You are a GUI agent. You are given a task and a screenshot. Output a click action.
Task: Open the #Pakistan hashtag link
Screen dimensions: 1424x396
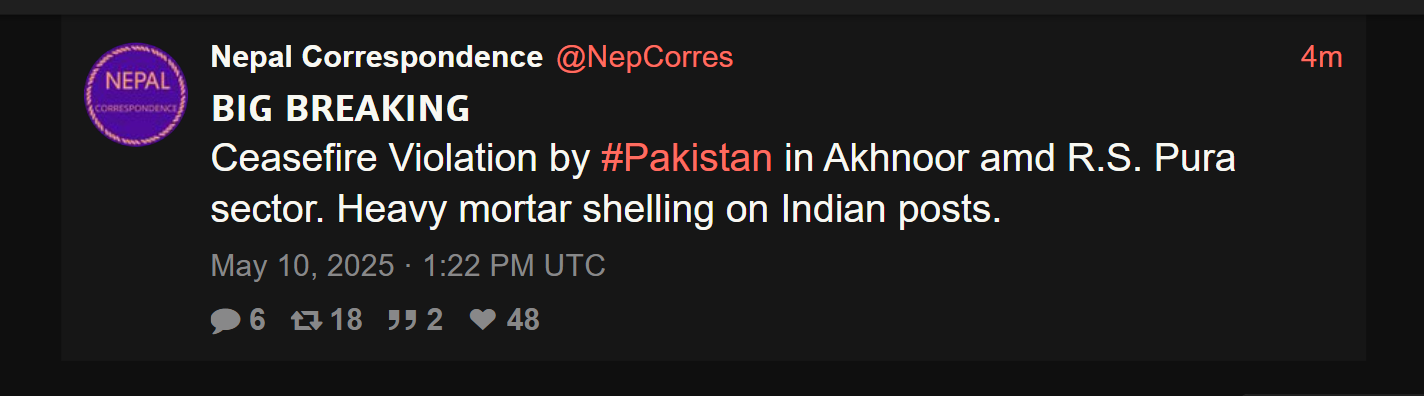(x=686, y=159)
